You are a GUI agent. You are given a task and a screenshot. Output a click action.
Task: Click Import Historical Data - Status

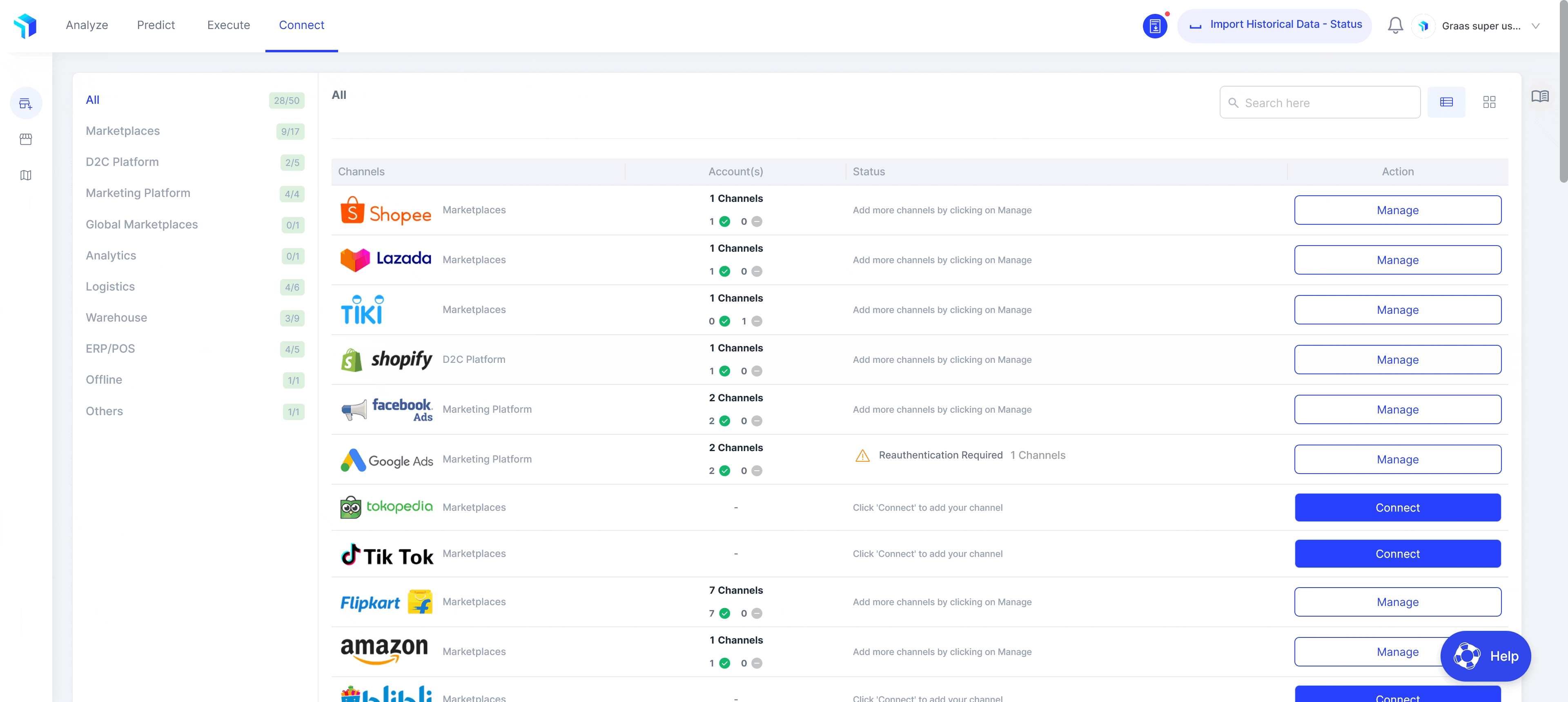[x=1274, y=25]
